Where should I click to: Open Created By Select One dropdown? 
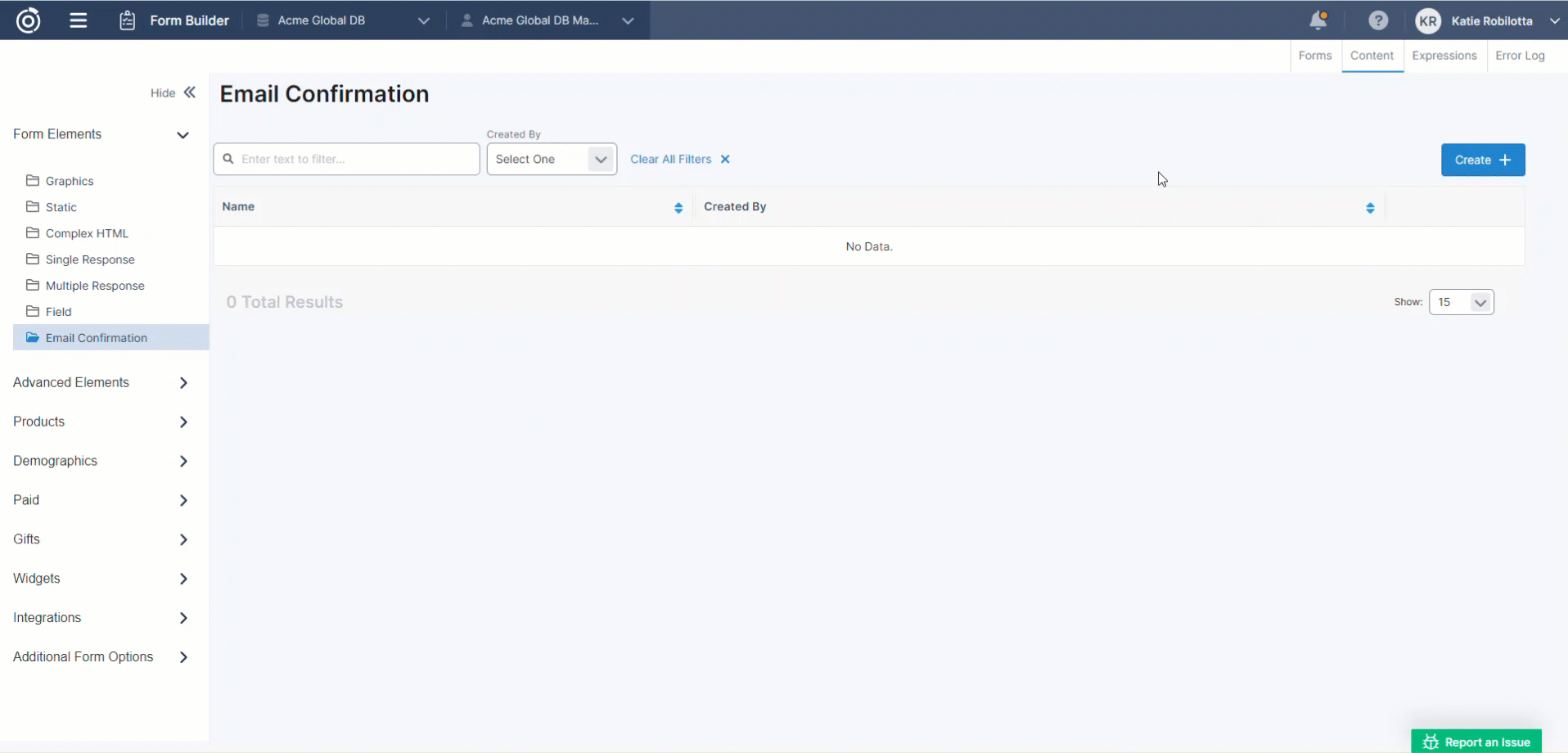551,160
